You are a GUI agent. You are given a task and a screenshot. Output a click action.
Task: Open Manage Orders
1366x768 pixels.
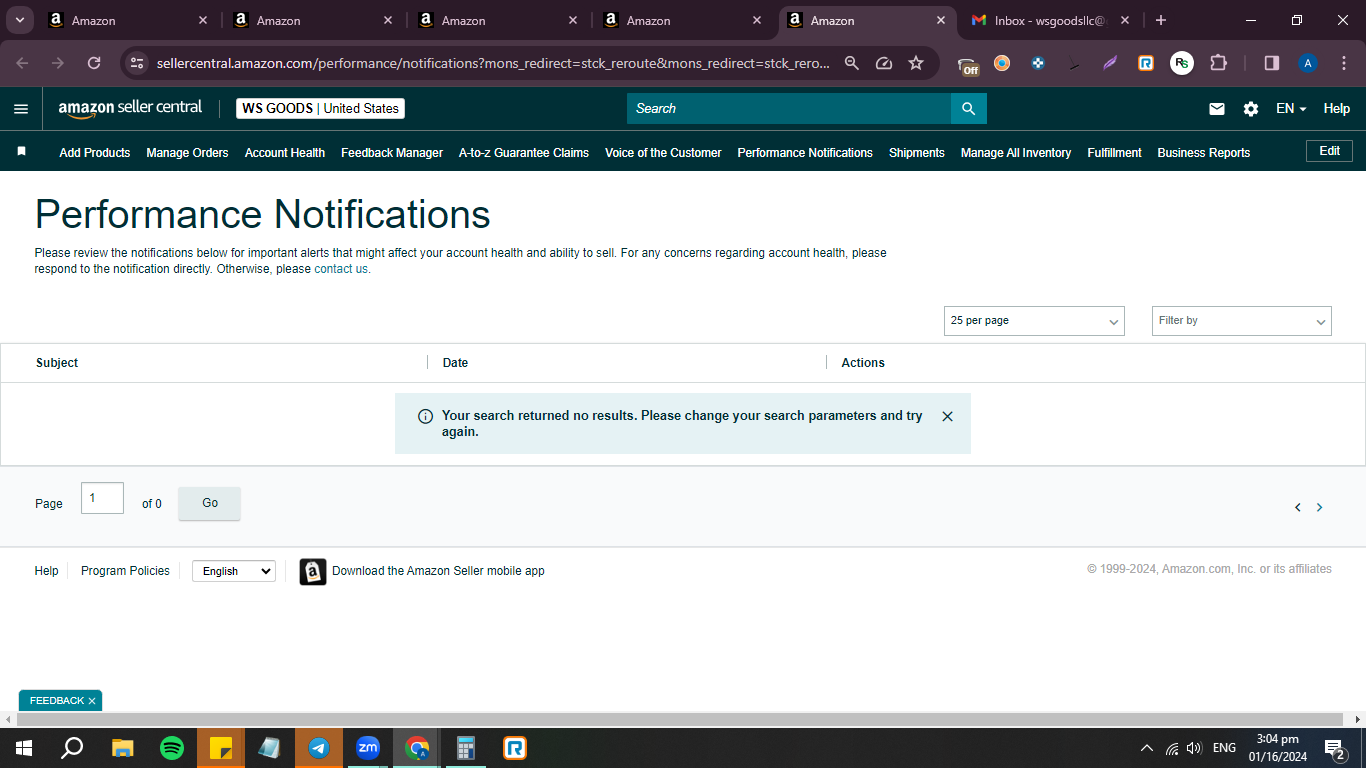click(187, 153)
